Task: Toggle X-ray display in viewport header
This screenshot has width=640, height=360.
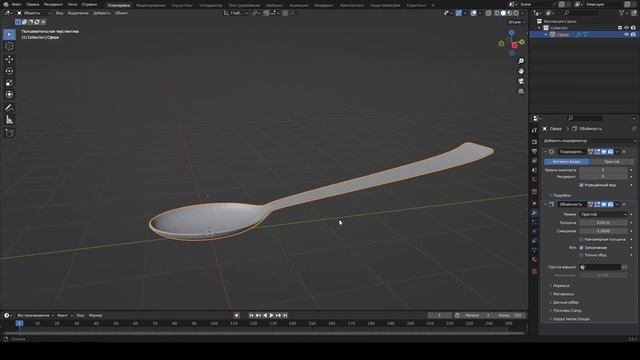Action: 488,13
